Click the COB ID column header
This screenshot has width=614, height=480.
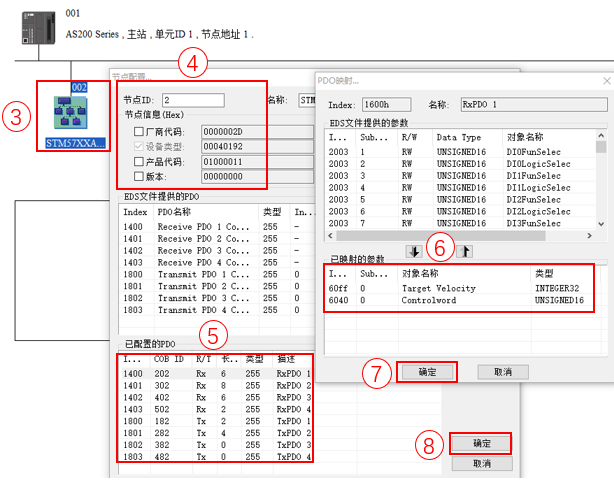(x=169, y=359)
